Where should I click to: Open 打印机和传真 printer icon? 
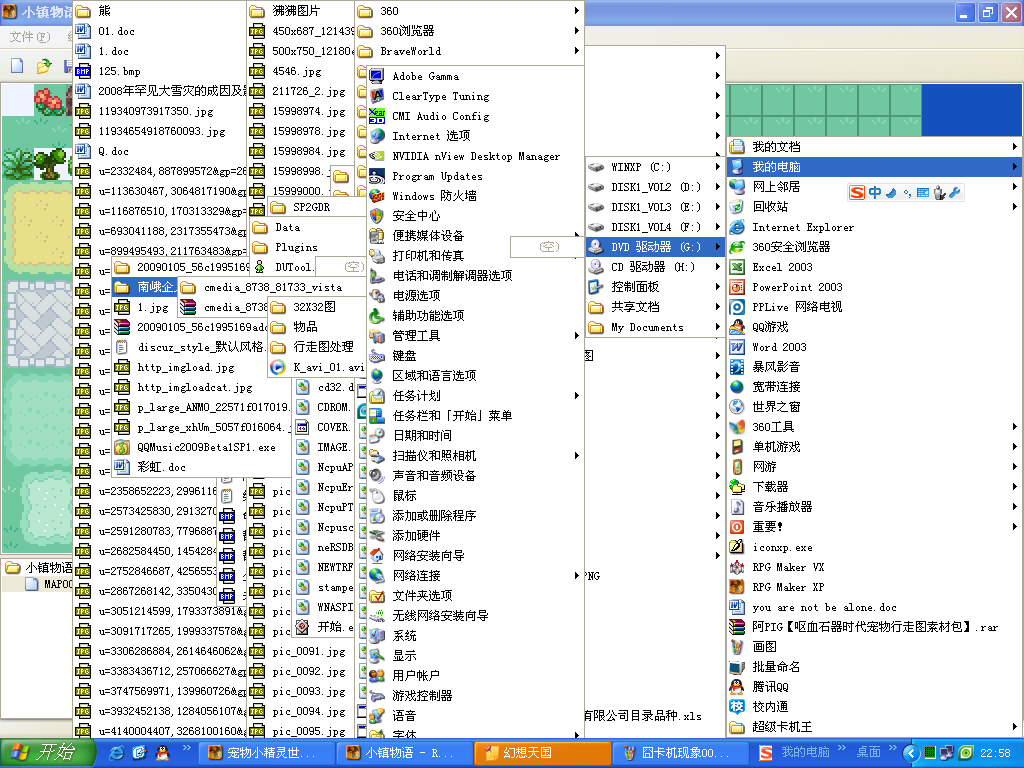pyautogui.click(x=377, y=256)
